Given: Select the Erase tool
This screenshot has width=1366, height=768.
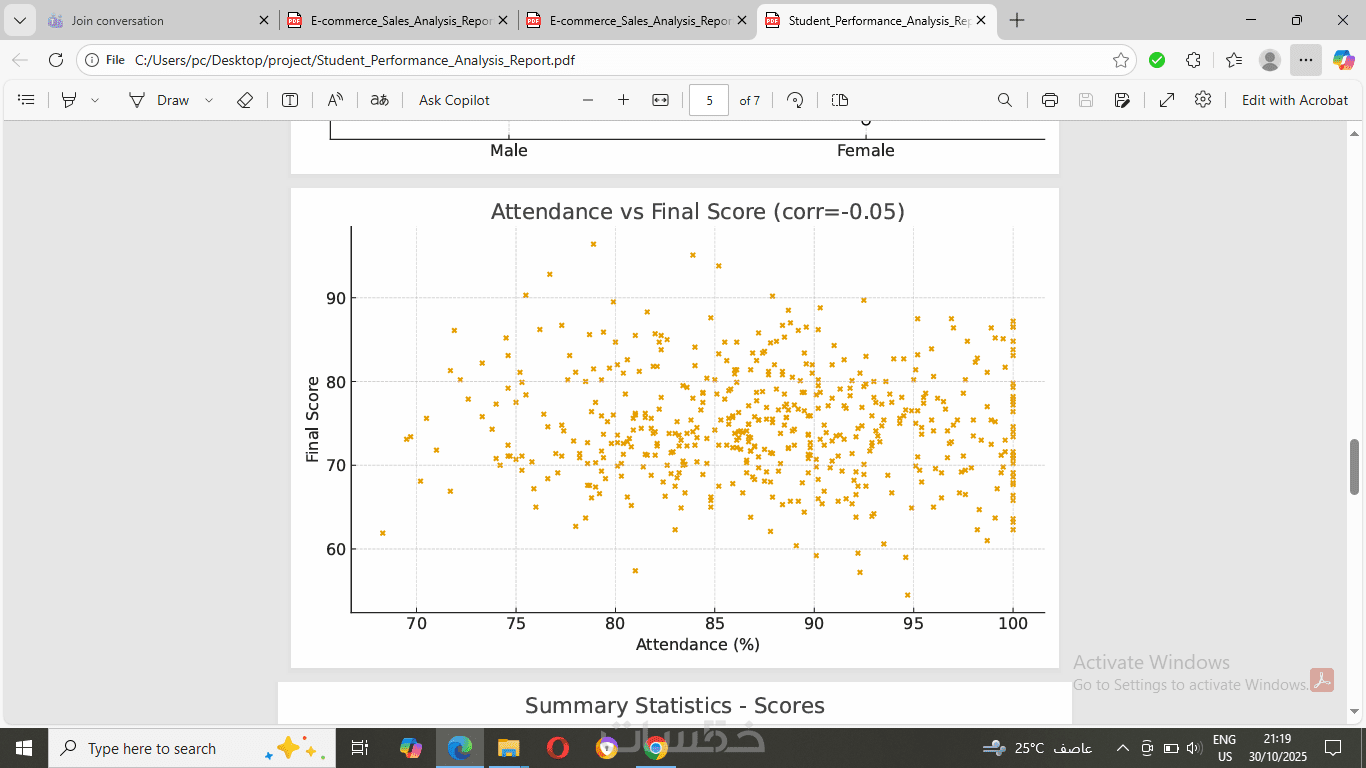Looking at the screenshot, I should click(x=245, y=100).
